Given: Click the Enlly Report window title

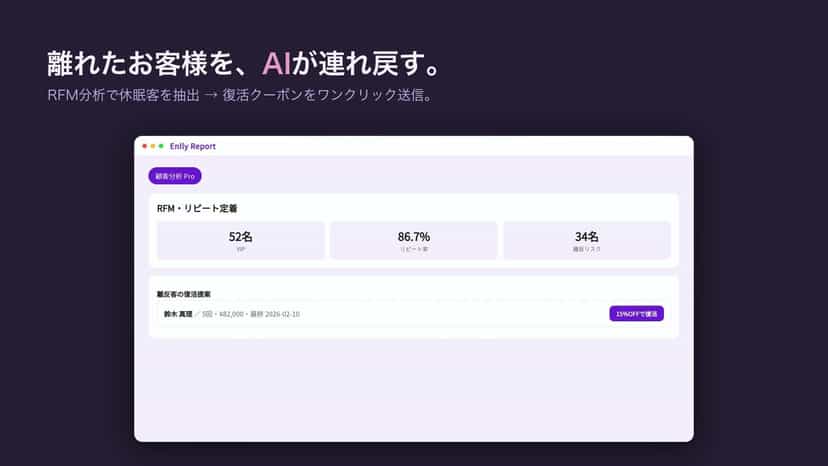Looking at the screenshot, I should click(193, 146).
